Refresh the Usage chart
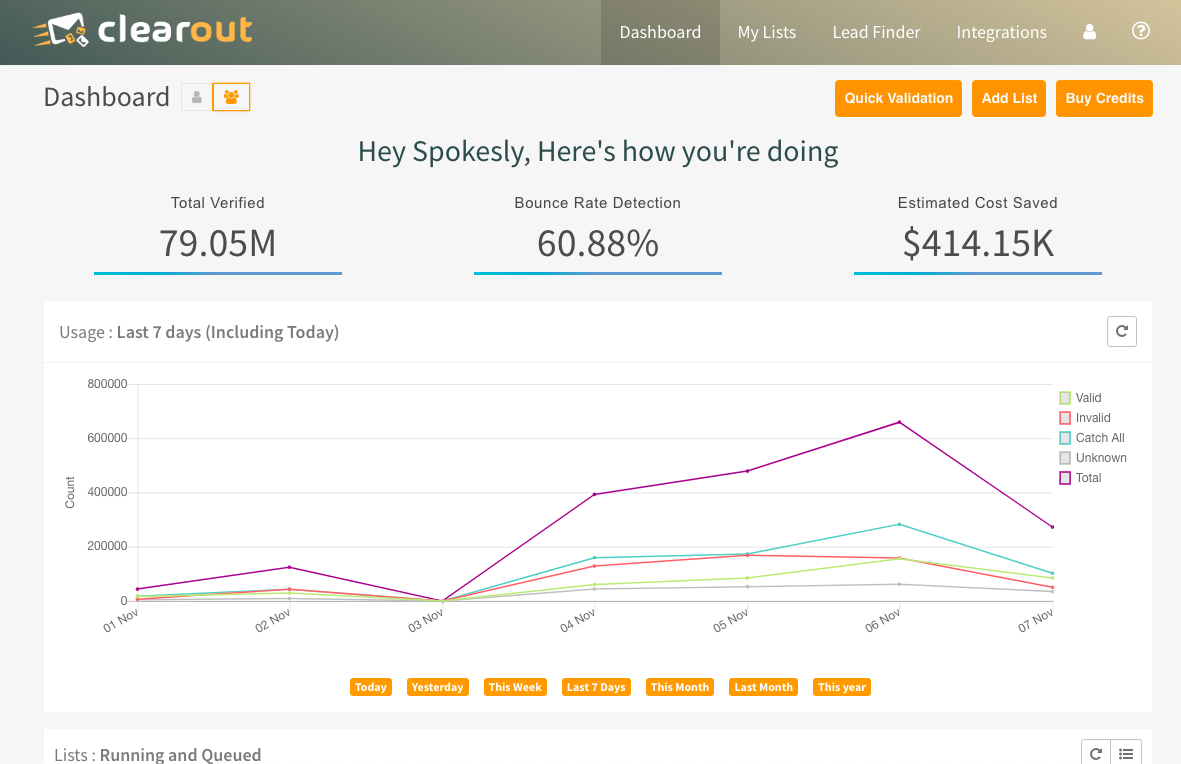Viewport: 1181px width, 764px height. click(1121, 331)
